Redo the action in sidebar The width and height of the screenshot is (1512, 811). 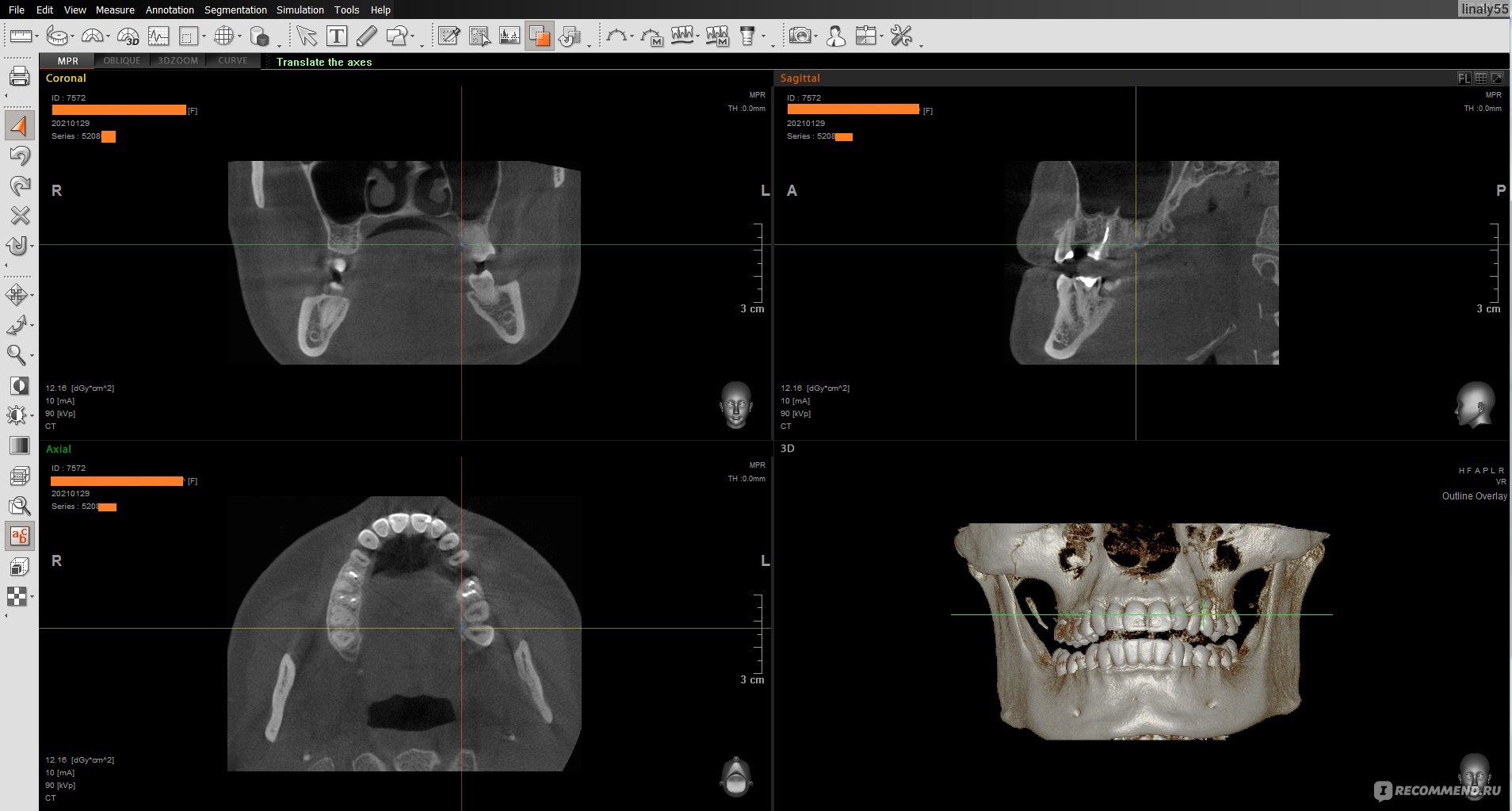tap(19, 186)
